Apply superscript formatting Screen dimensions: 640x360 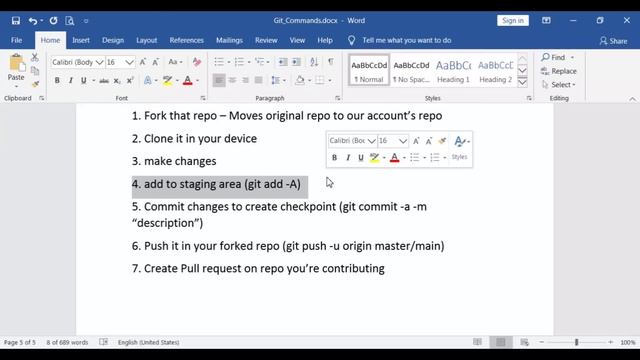(x=130, y=81)
